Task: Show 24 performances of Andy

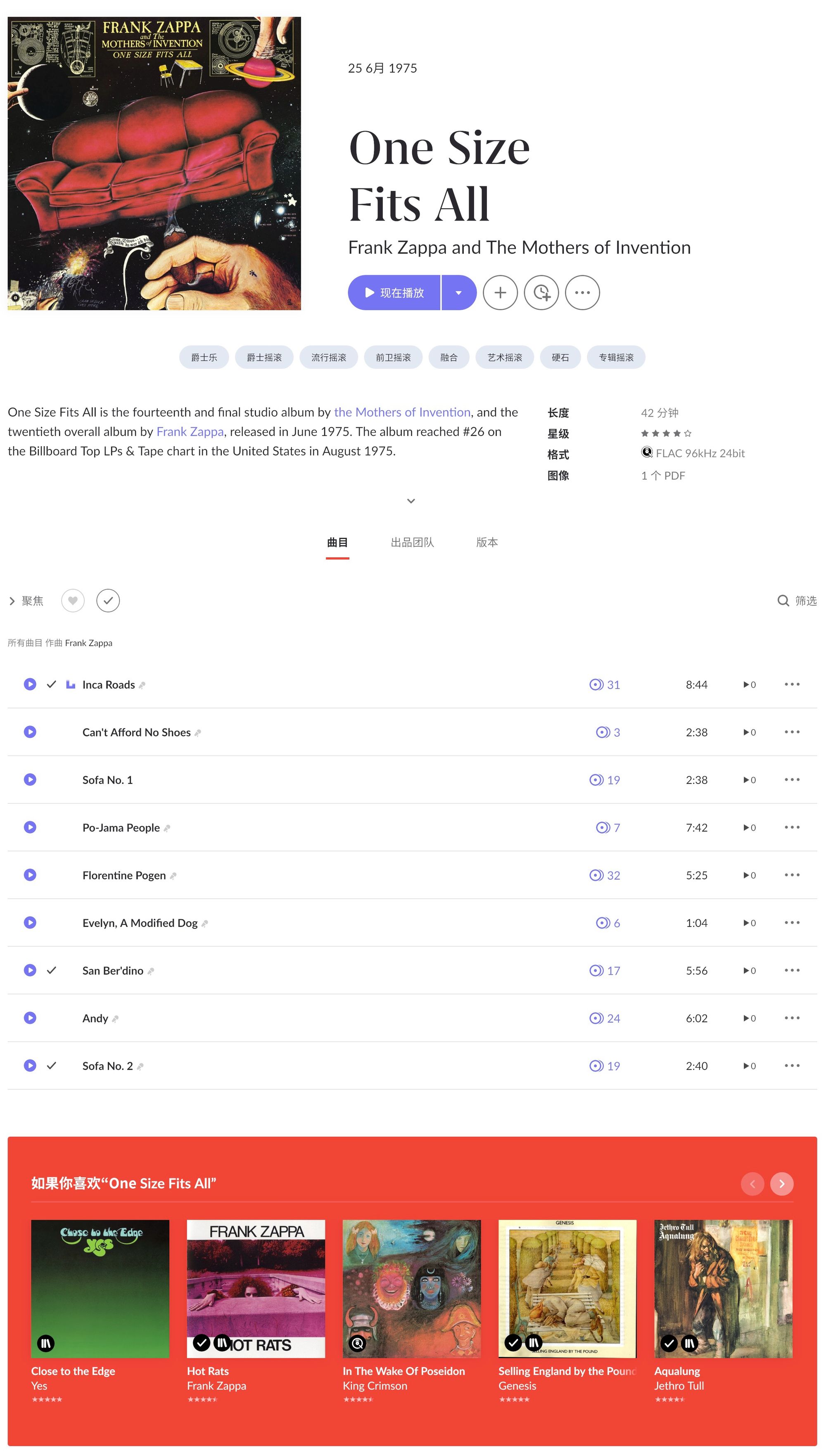Action: tap(605, 1018)
